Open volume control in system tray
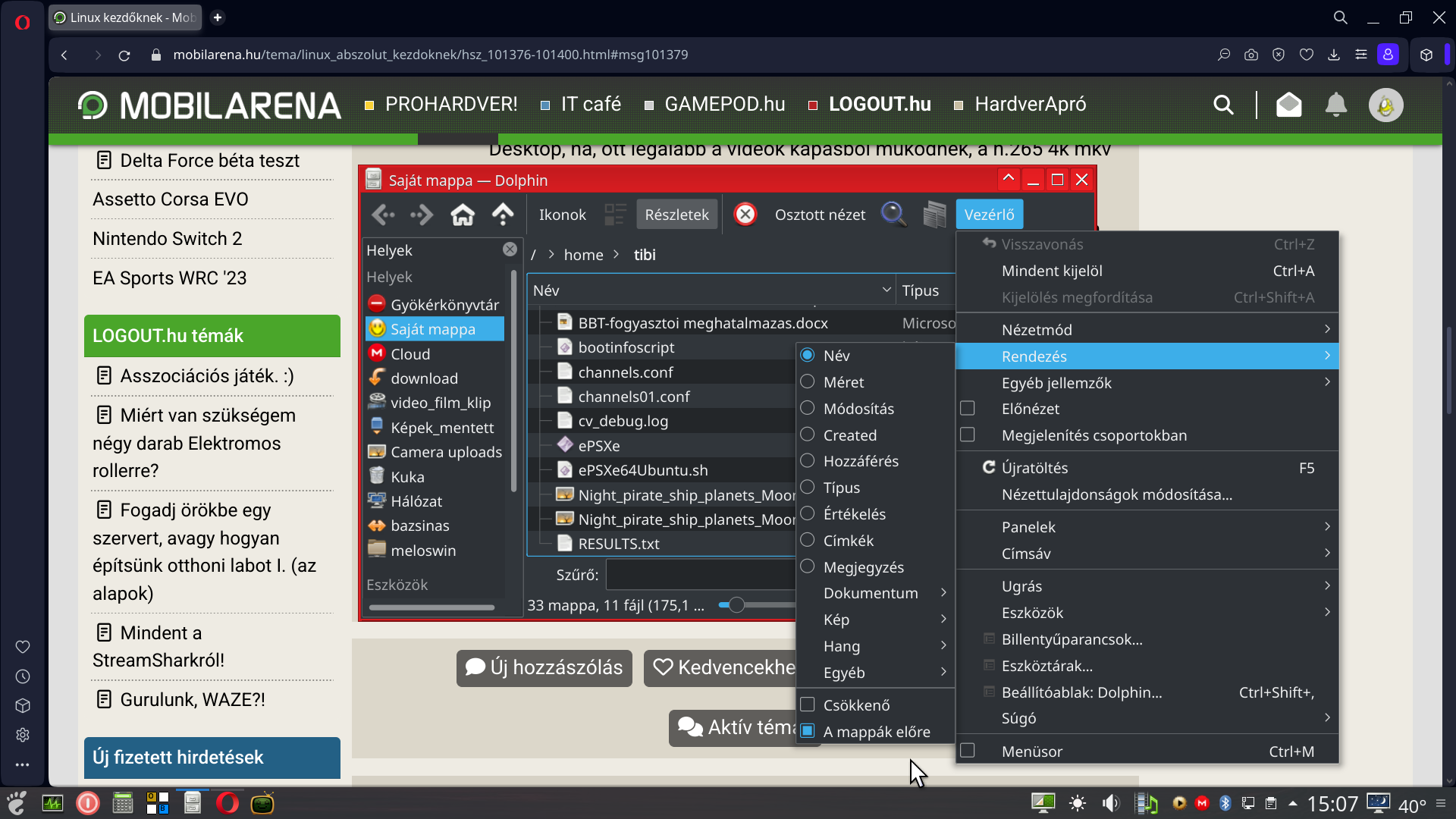This screenshot has width=1456, height=819. pos(1111,803)
